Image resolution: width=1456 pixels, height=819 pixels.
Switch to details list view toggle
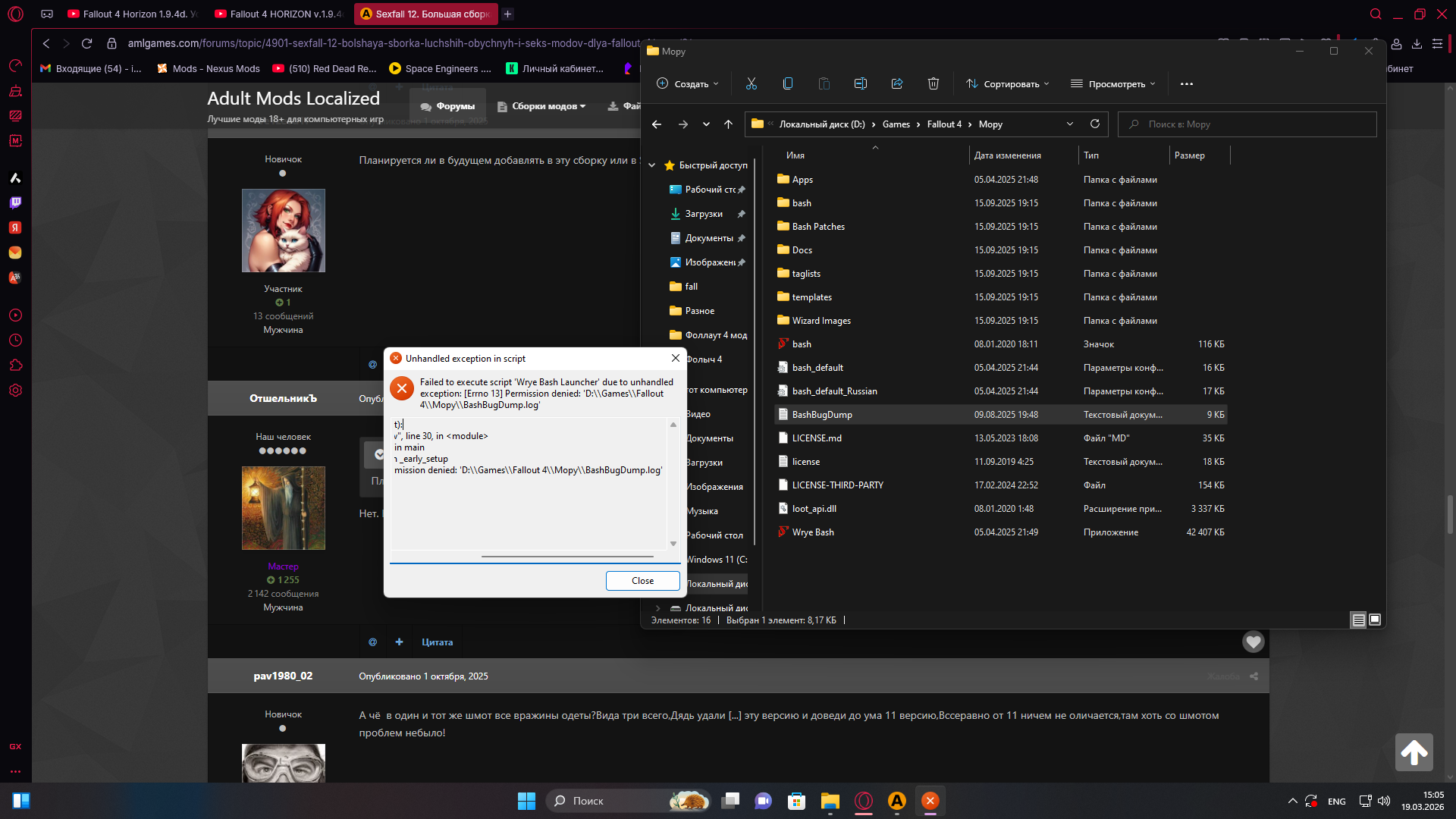tap(1358, 620)
